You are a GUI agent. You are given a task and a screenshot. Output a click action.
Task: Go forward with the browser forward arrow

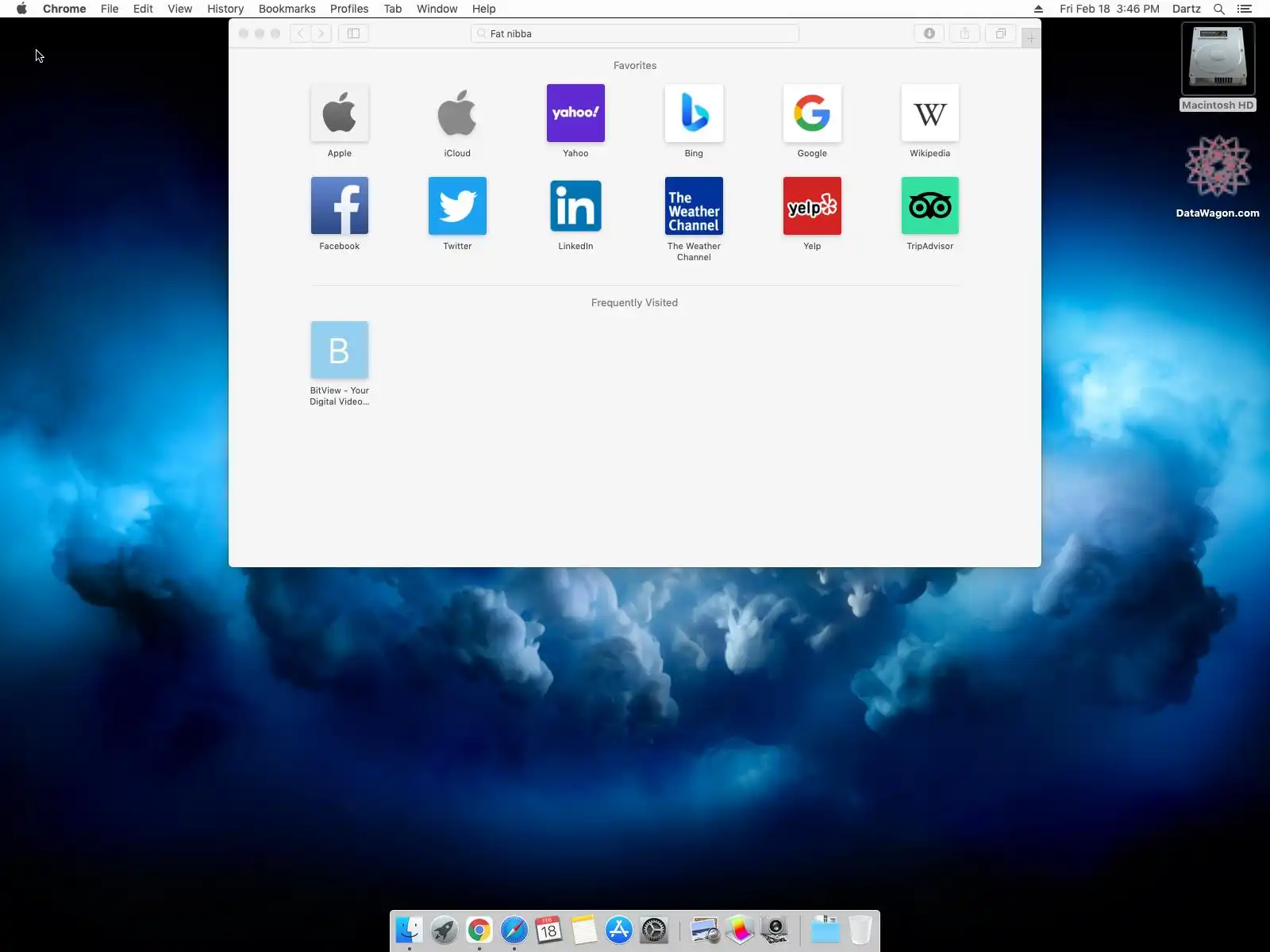coord(321,33)
